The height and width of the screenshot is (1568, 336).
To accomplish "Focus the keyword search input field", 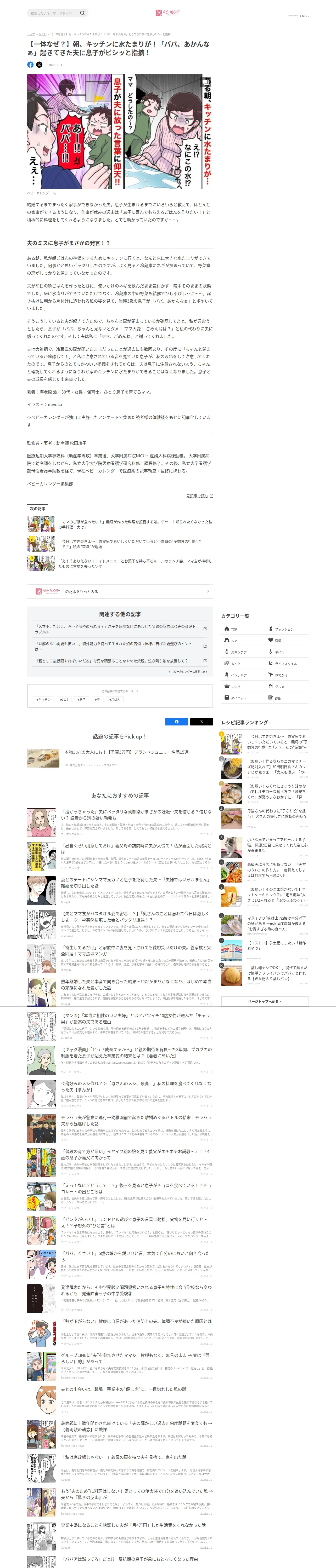I will coord(54,13).
